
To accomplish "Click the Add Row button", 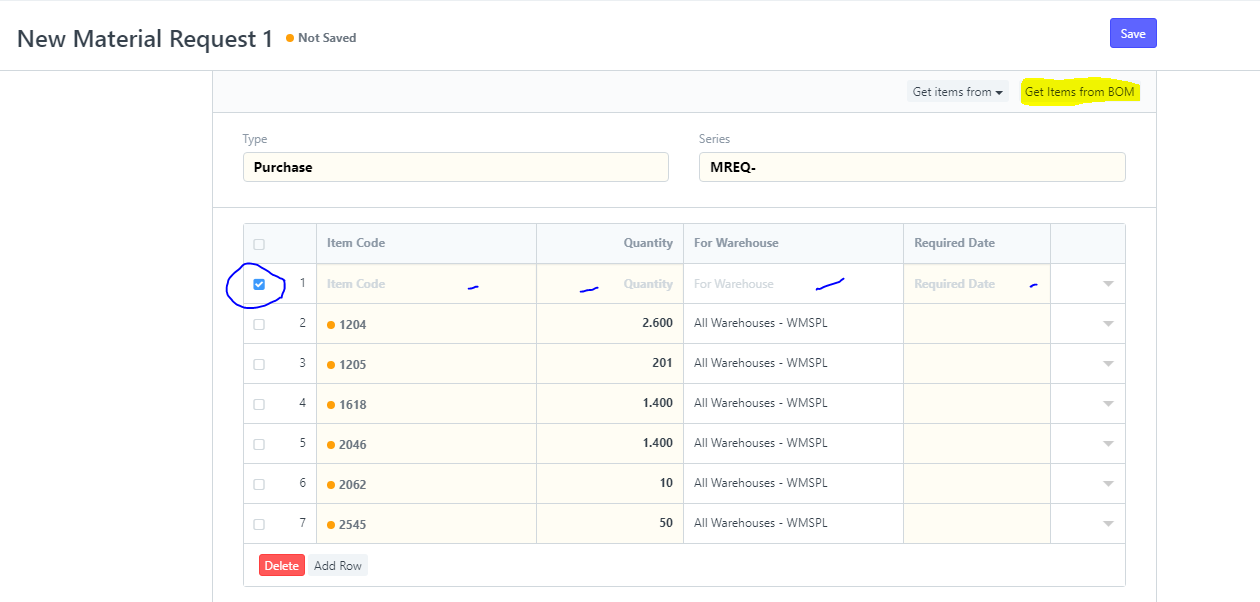I will click(x=337, y=566).
